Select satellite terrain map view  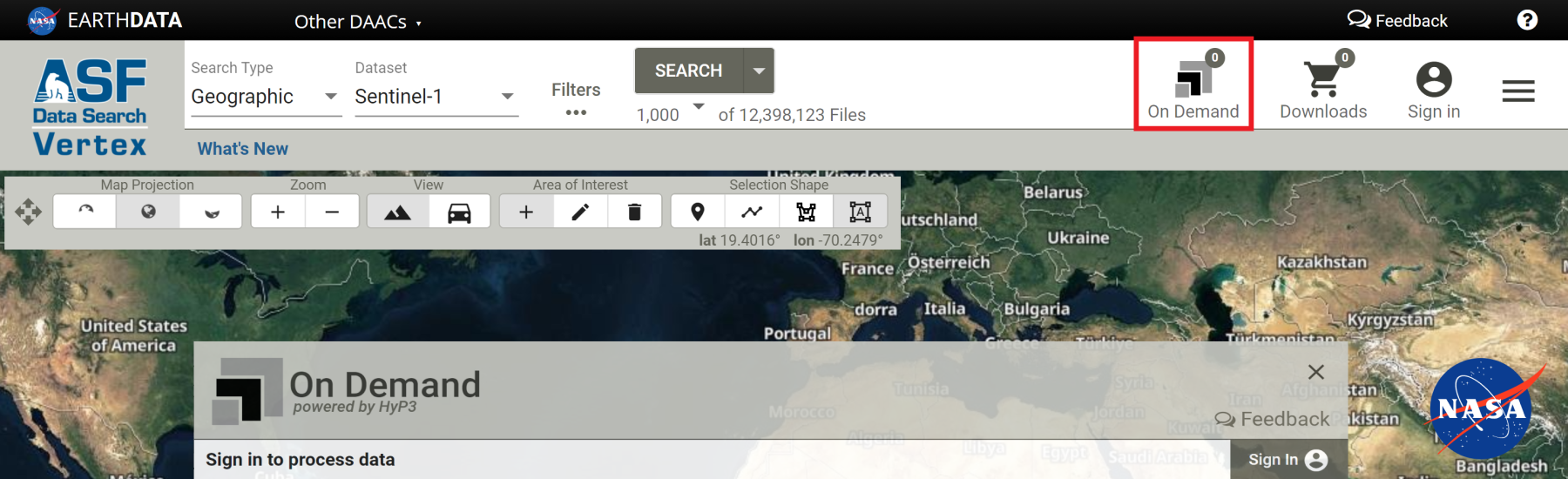tap(398, 212)
